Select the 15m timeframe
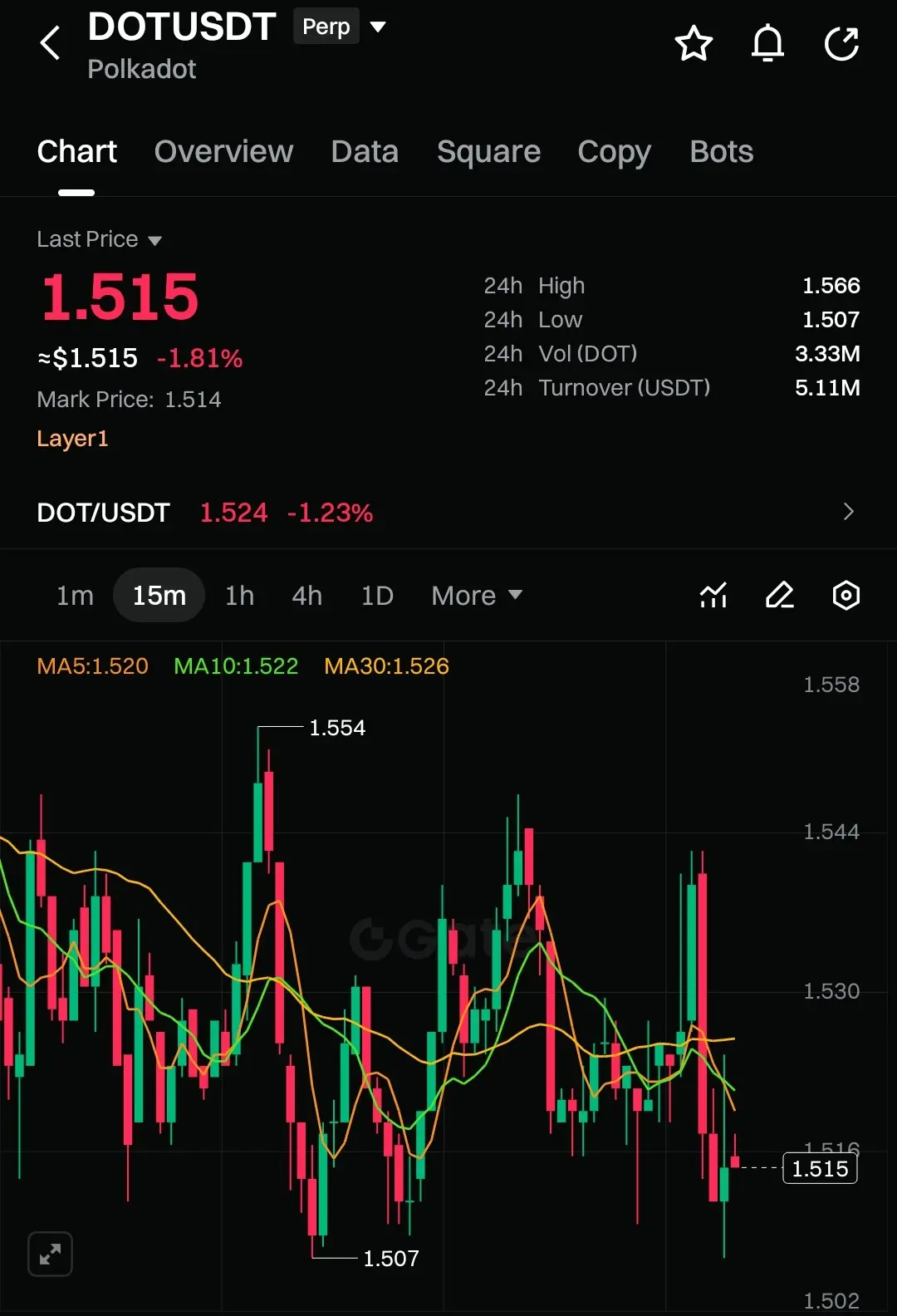 click(159, 595)
